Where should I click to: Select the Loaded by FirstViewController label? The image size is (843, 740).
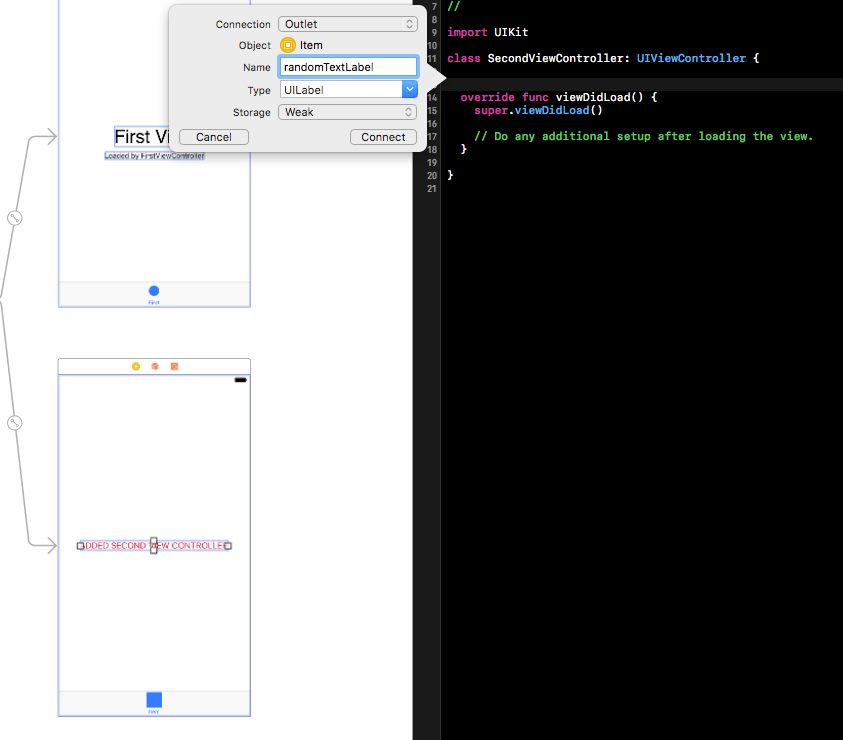click(154, 155)
